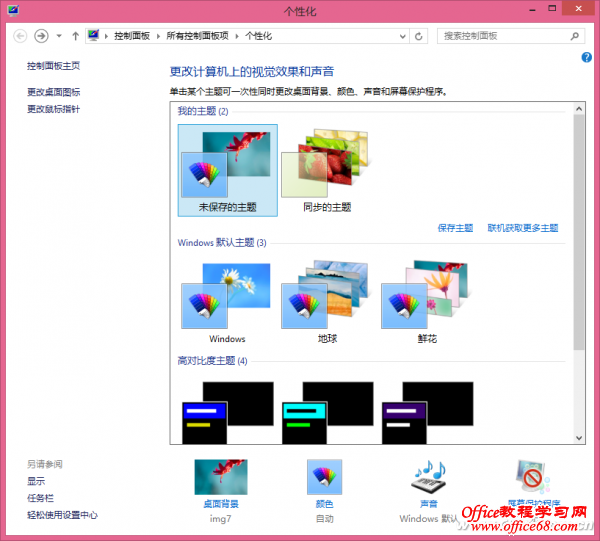Click the Up one level arrow
The height and width of the screenshot is (541, 600).
click(76, 35)
